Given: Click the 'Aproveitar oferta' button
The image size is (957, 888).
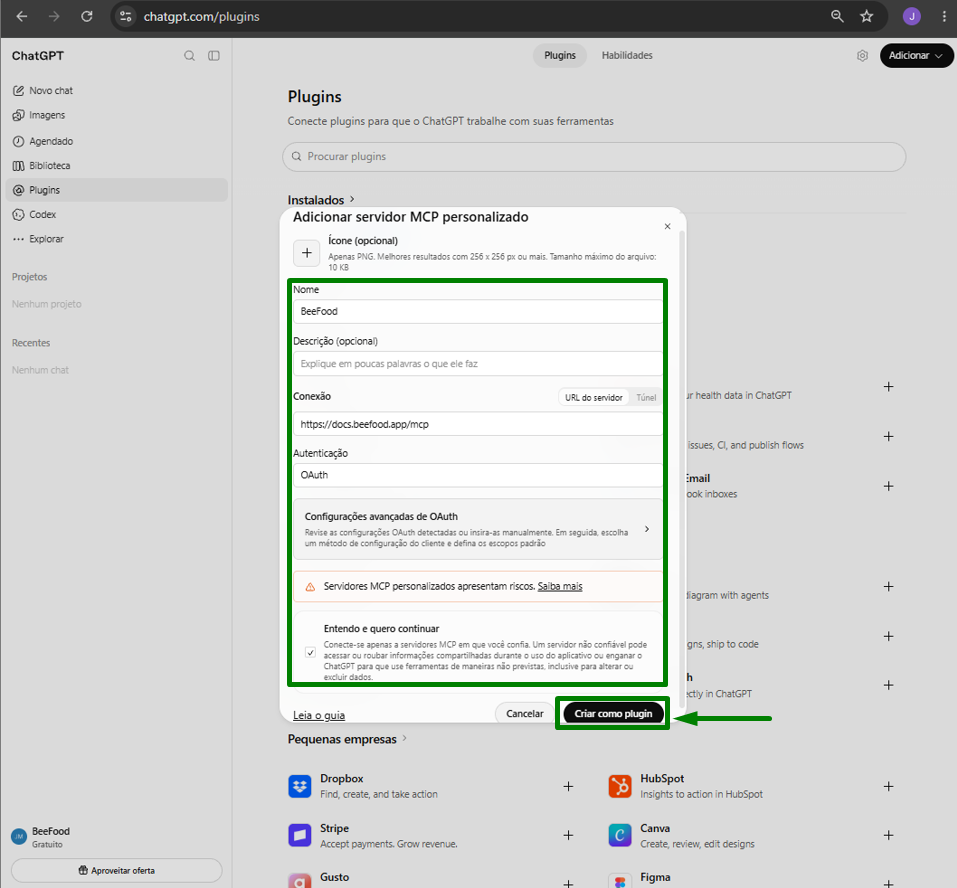Looking at the screenshot, I should [117, 870].
